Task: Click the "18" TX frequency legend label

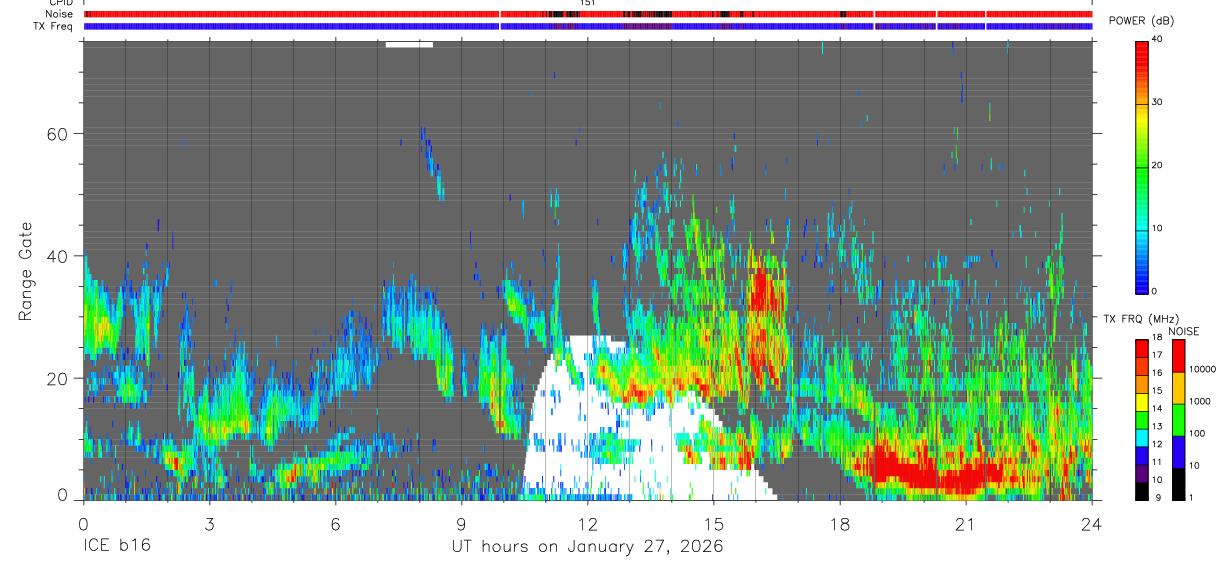Action: [1157, 339]
